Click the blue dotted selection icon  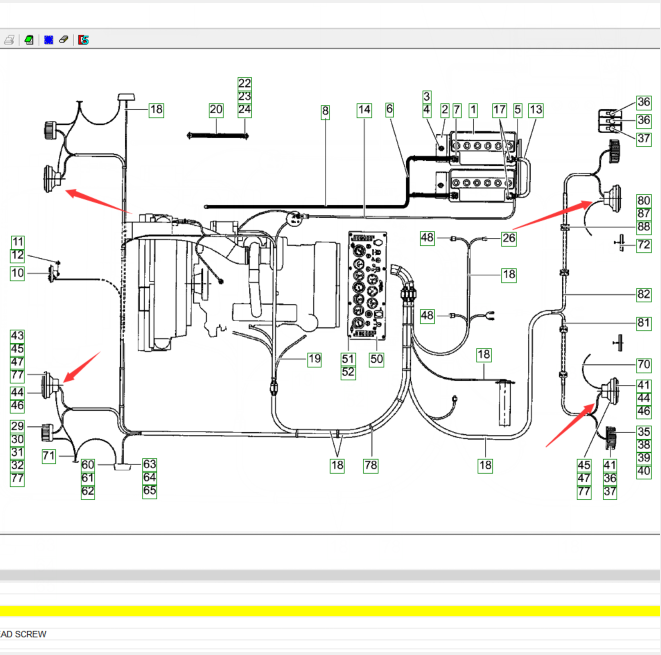click(47, 40)
